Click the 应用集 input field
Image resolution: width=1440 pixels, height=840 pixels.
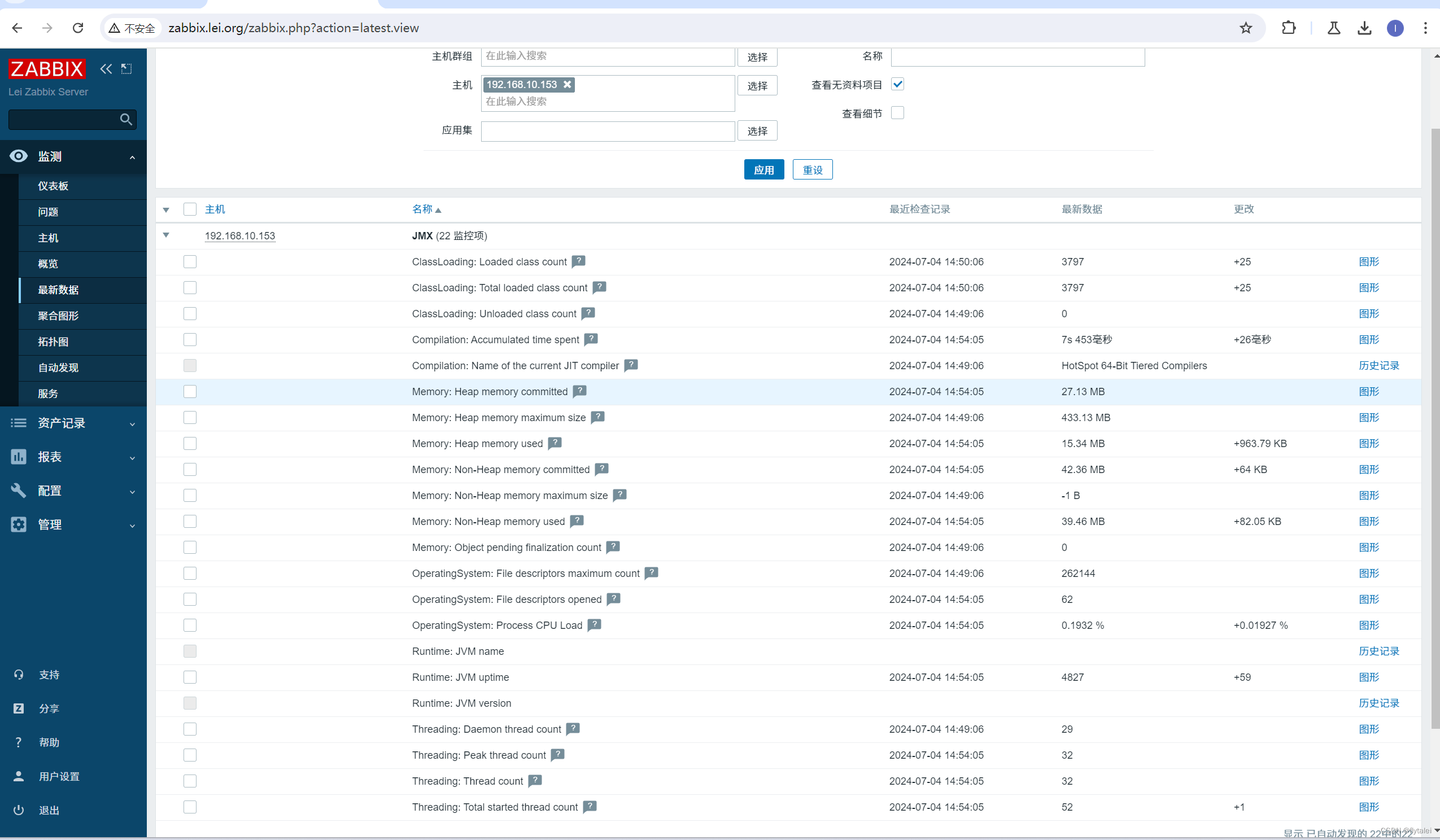coord(608,131)
